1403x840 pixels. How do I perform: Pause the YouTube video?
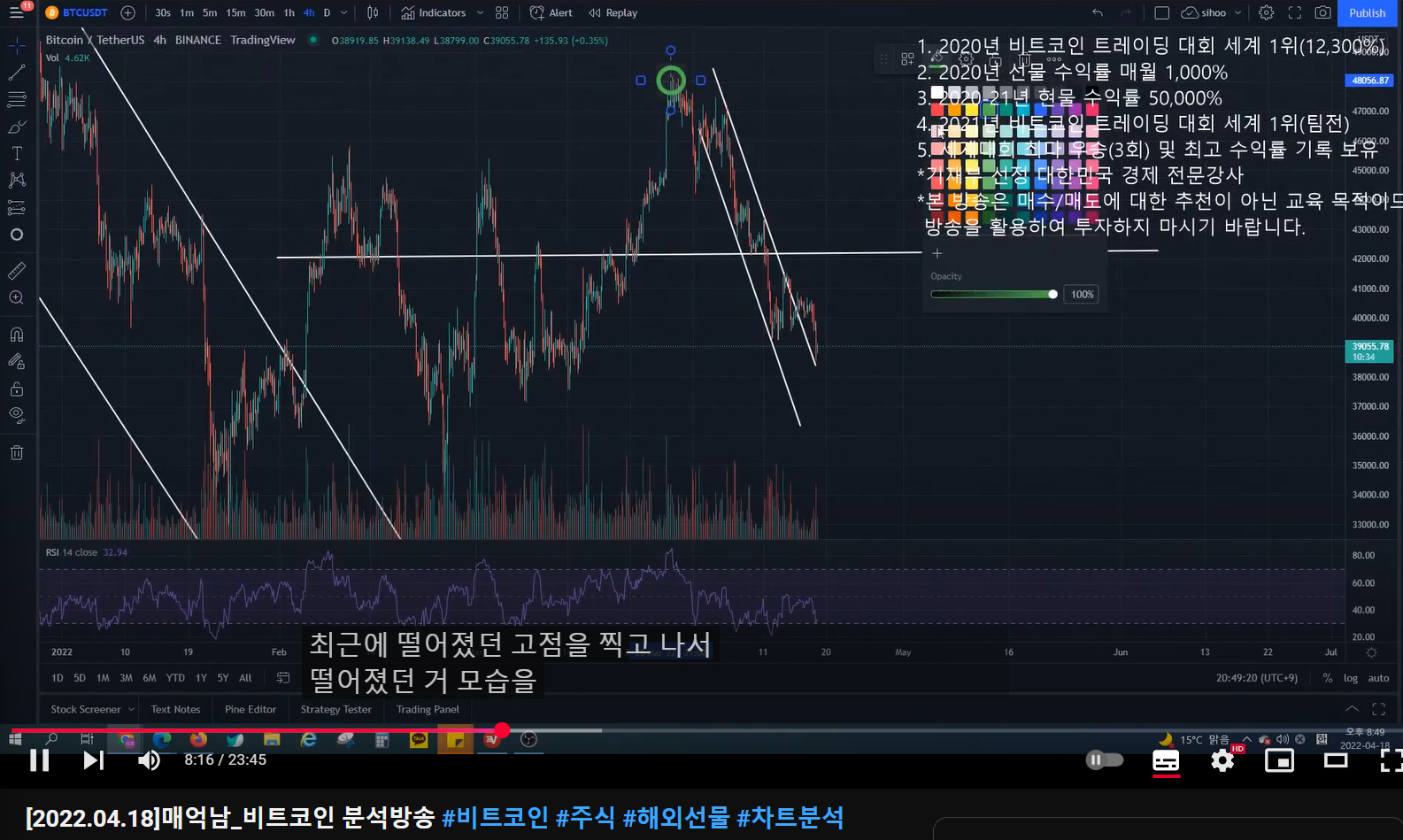click(x=39, y=759)
